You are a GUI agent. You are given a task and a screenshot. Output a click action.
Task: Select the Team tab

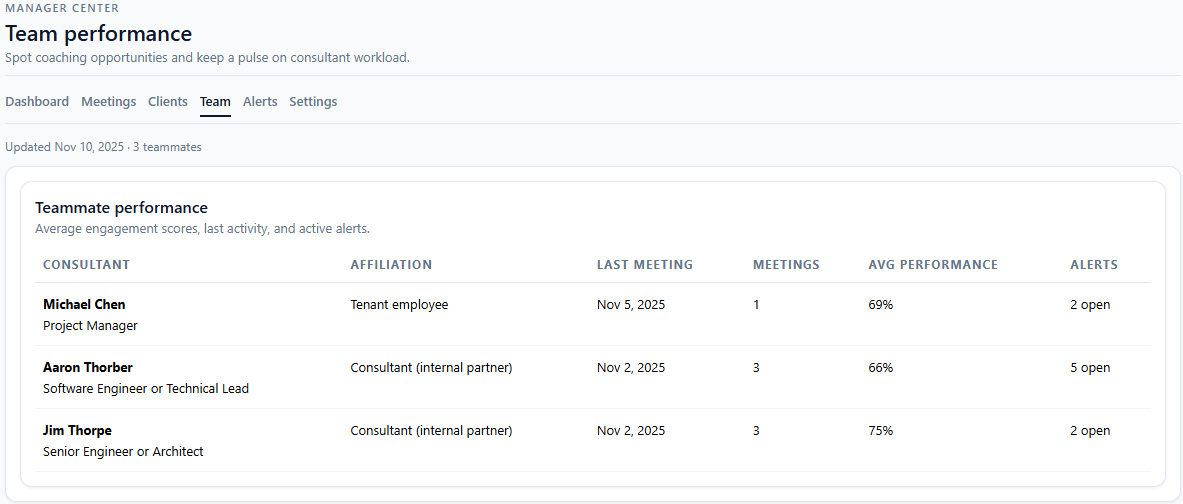click(215, 102)
